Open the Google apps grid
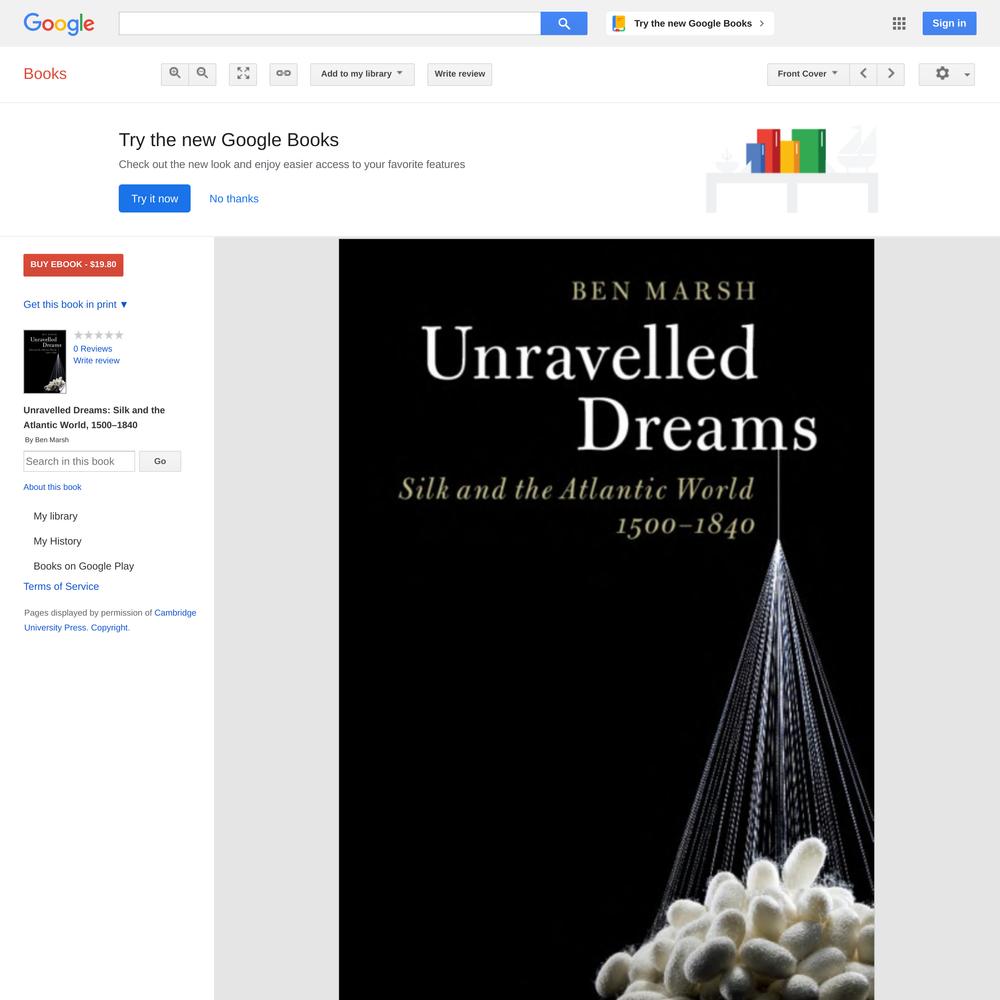1000x1000 pixels. (899, 24)
